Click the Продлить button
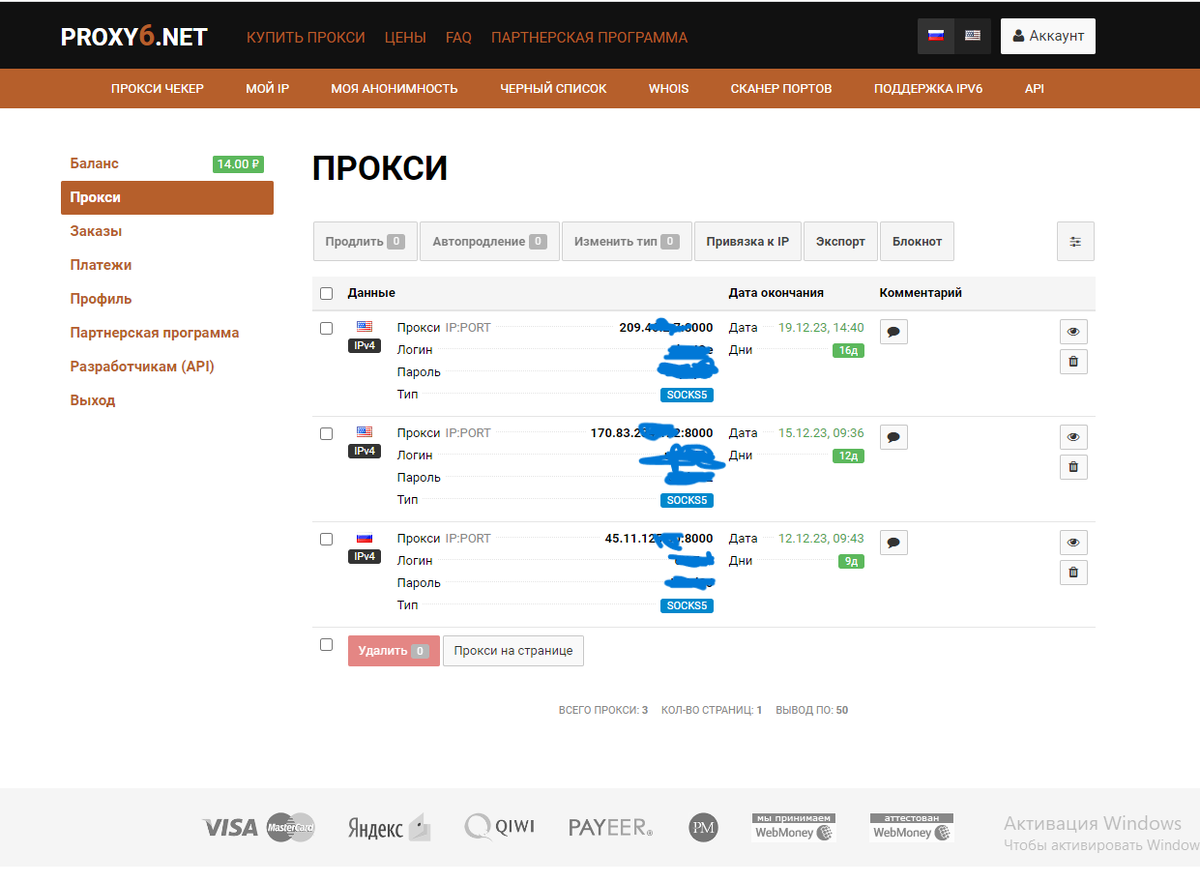This screenshot has height=883, width=1200. click(365, 241)
